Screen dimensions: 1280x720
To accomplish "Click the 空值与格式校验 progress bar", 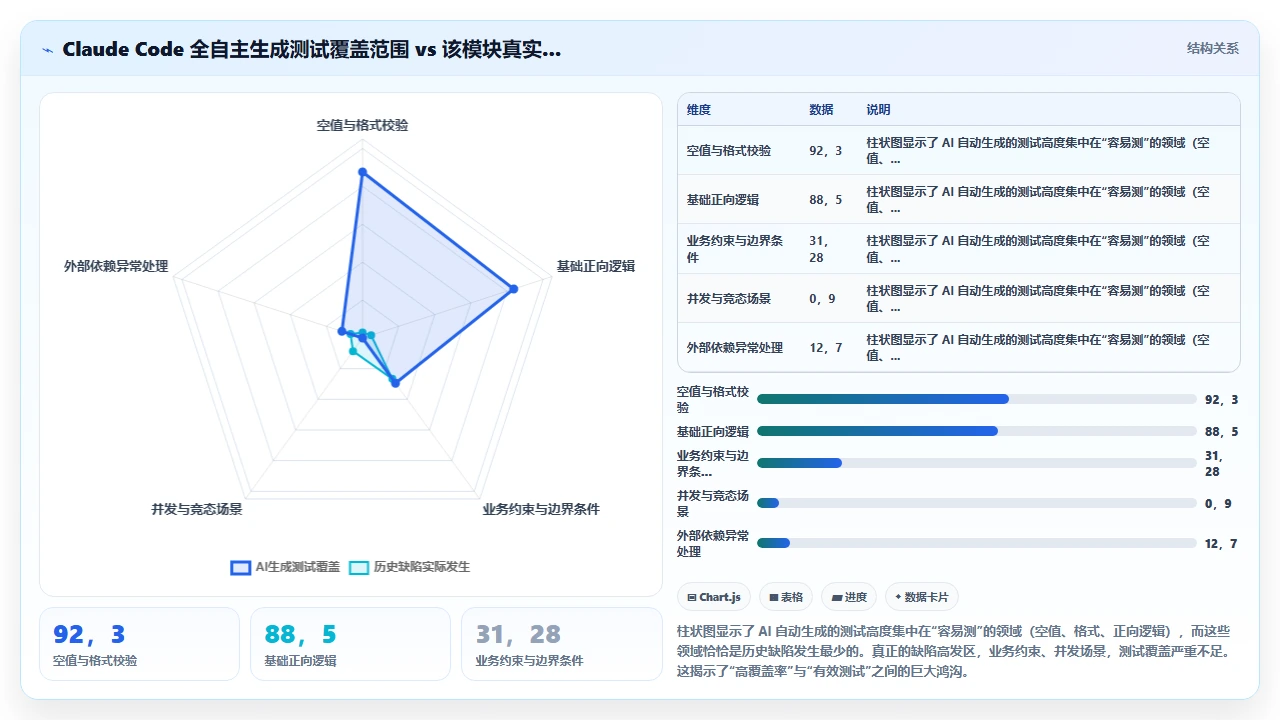I will tap(976, 399).
